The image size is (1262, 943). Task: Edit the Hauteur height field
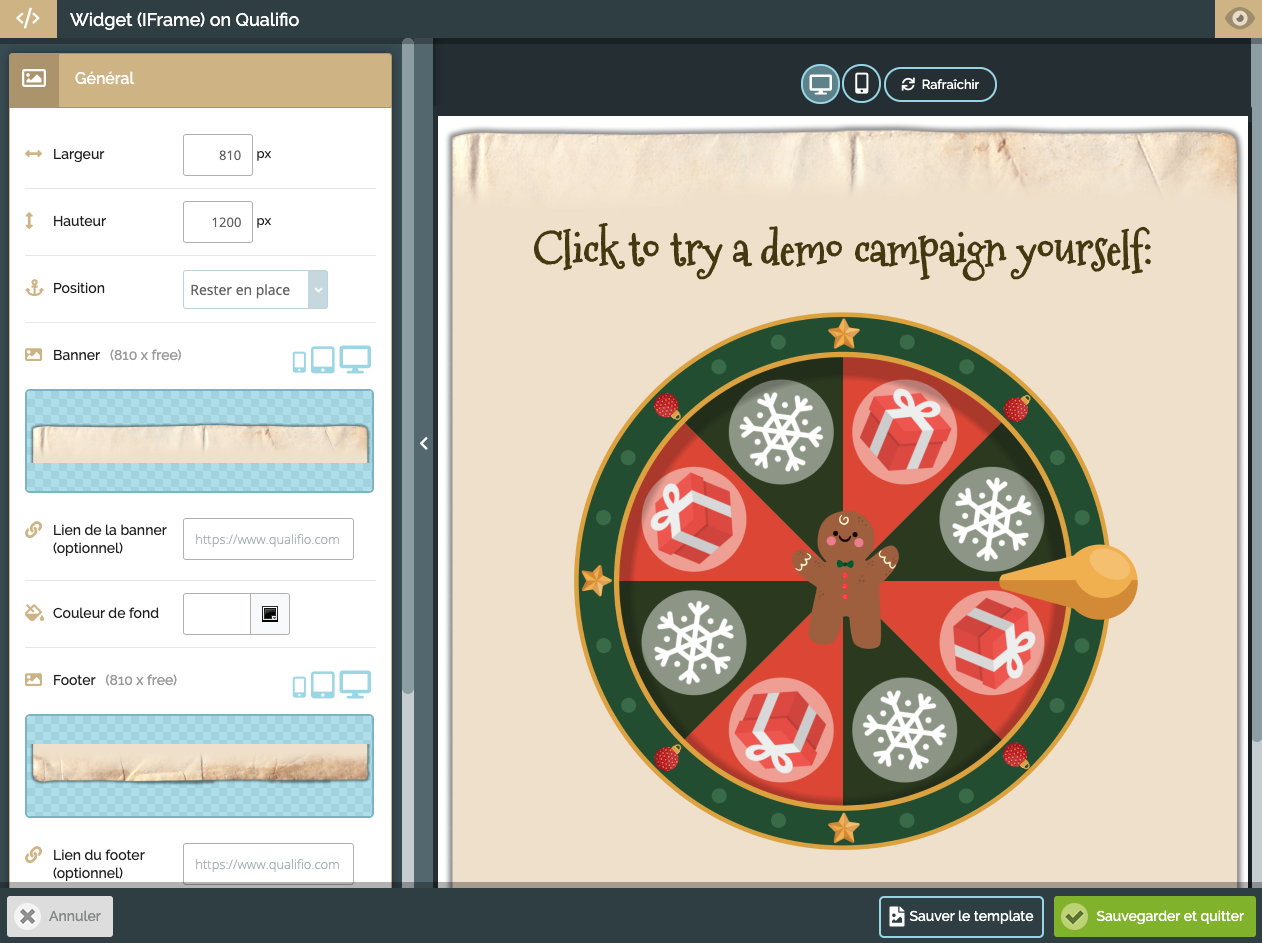coord(218,222)
